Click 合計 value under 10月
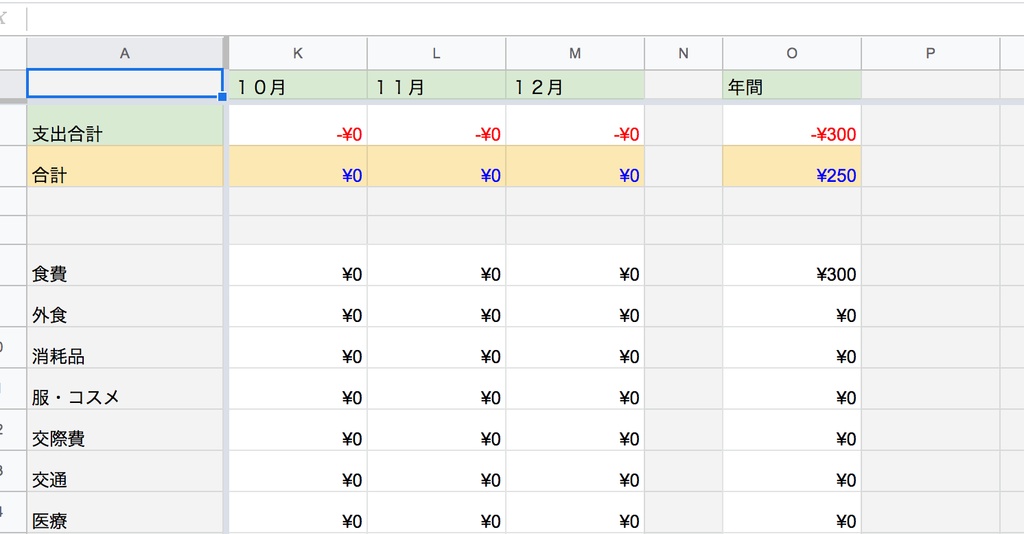This screenshot has height=534, width=1024. point(298,166)
